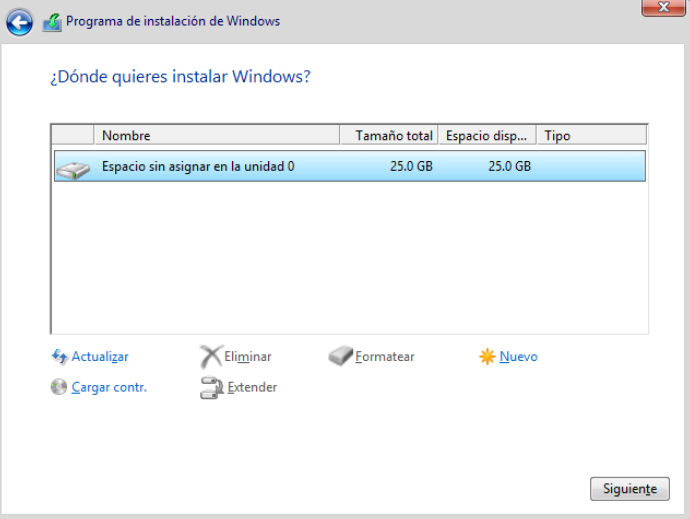Click the Formatear drive icon
The width and height of the screenshot is (690, 519).
[x=340, y=356]
